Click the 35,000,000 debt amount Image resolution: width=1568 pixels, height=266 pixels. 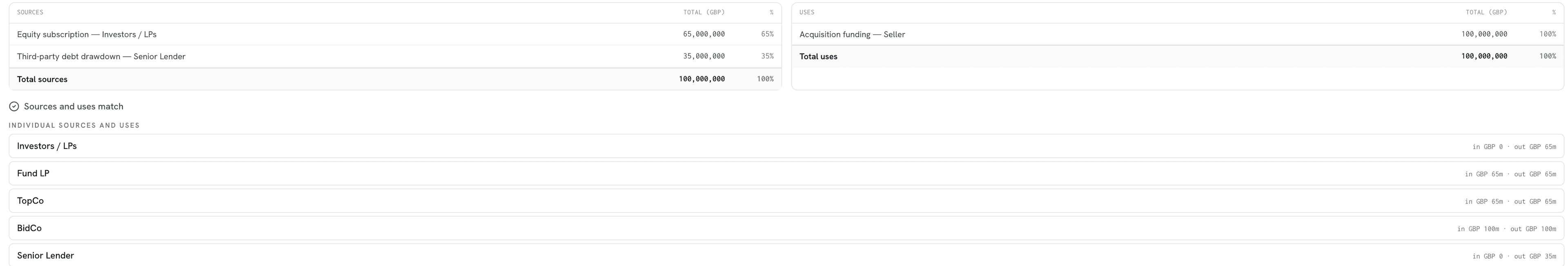704,56
